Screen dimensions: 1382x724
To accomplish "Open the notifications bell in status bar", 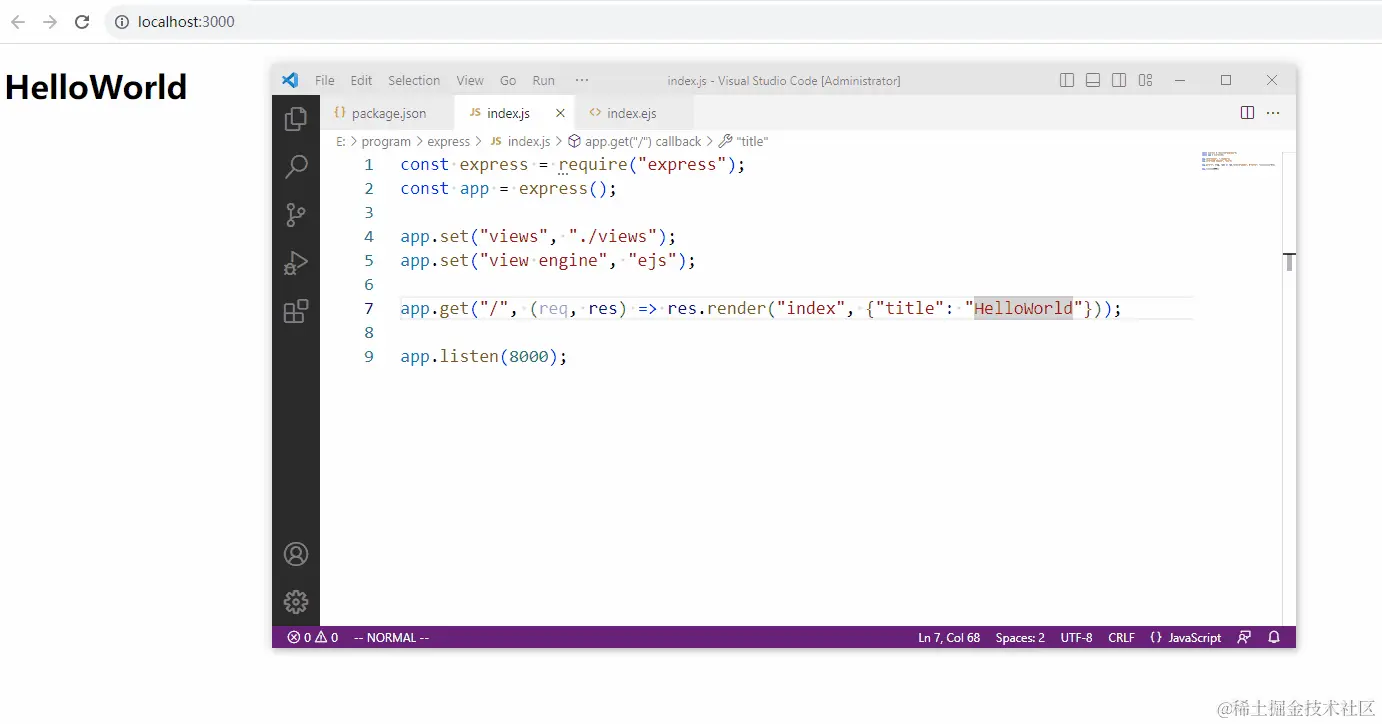I will [x=1274, y=637].
